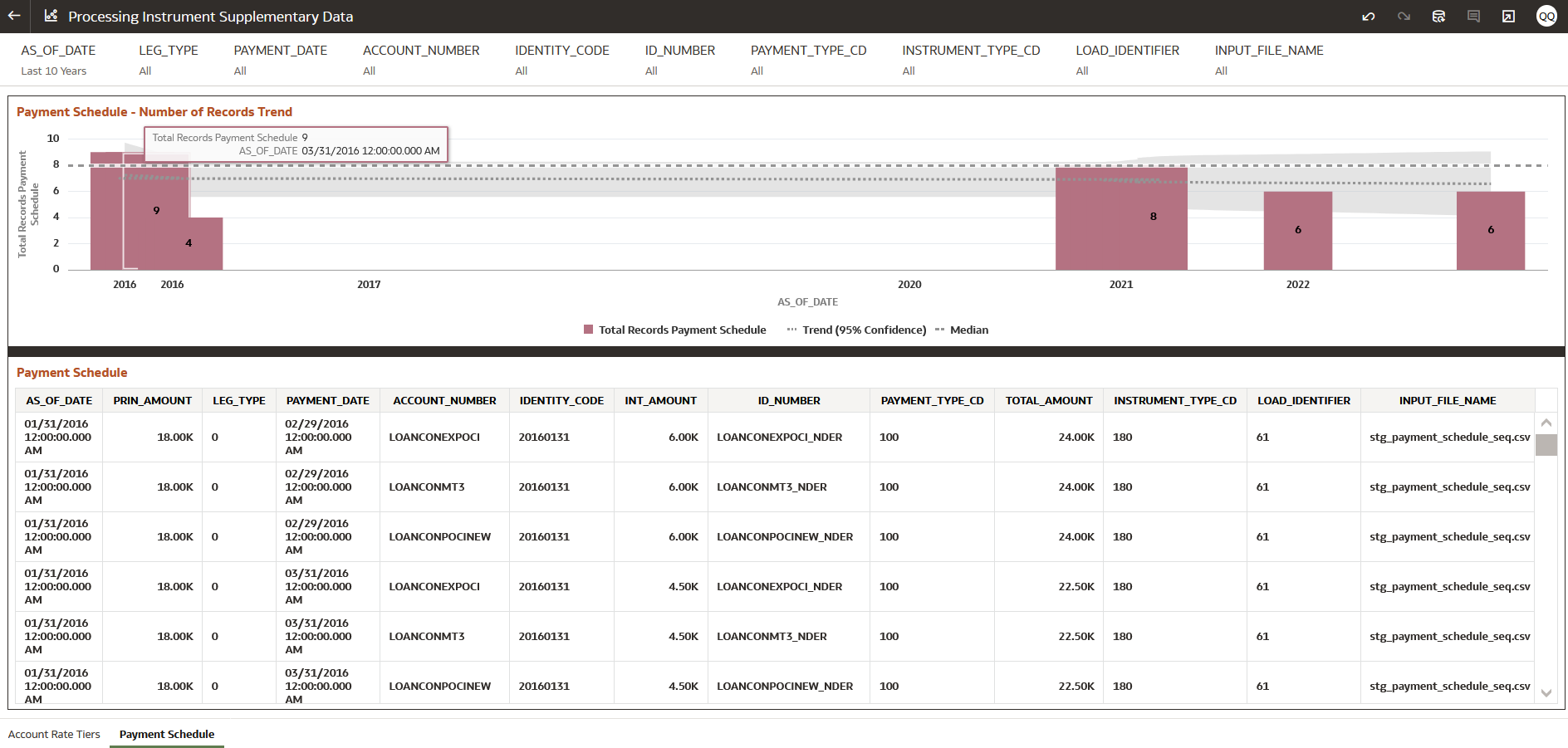Refresh the data source
Screen dimensions: 1568x748
pos(1438,16)
